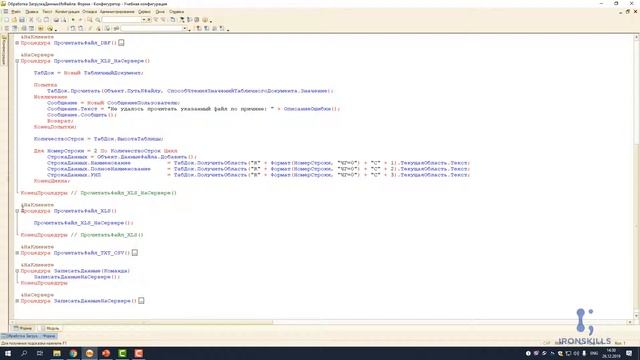Image resolution: width=640 pixels, height=360 pixels.
Task: Create a new document with the New icon
Action: tap(7, 20)
